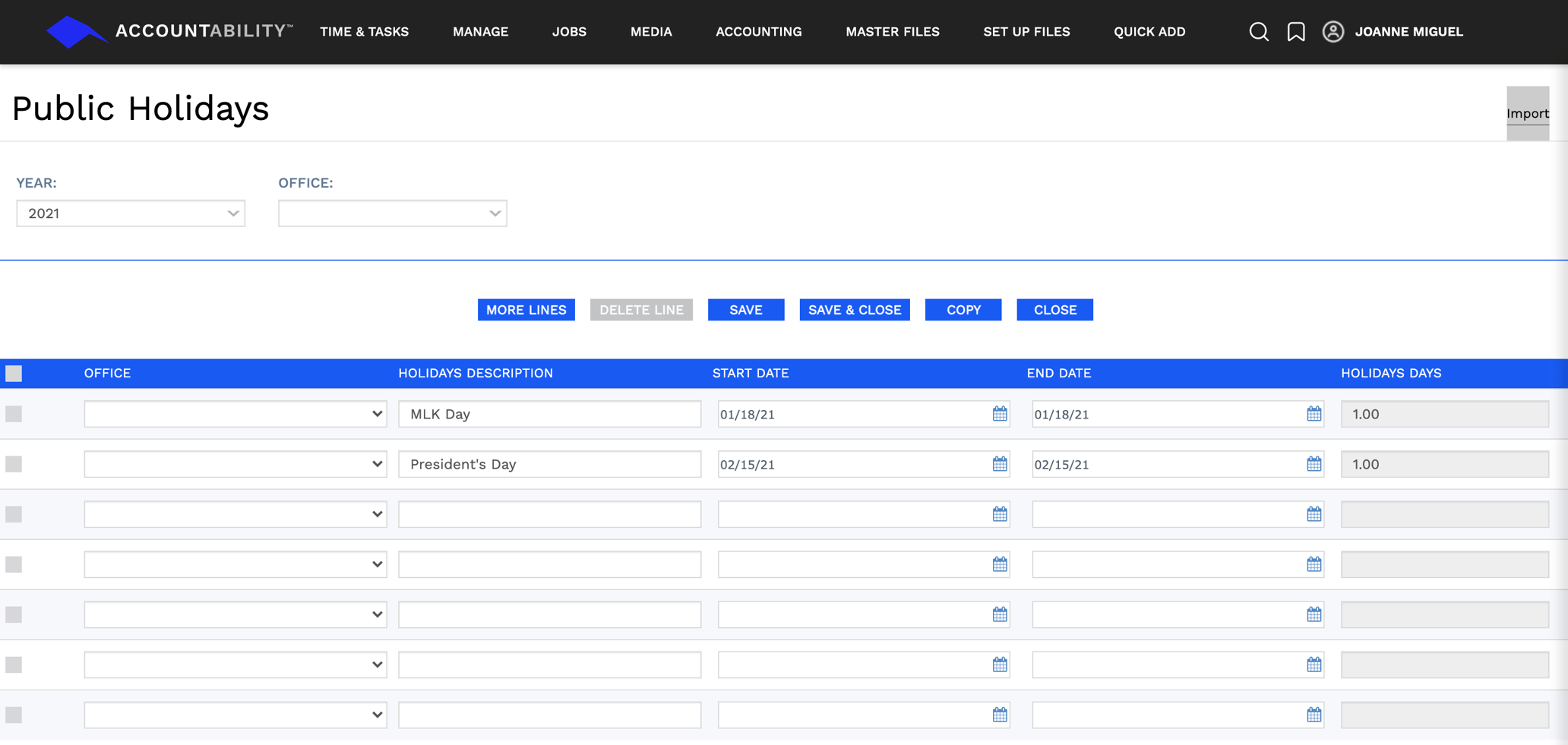Open the calendar picker for President's Day end date

pos(1314,464)
